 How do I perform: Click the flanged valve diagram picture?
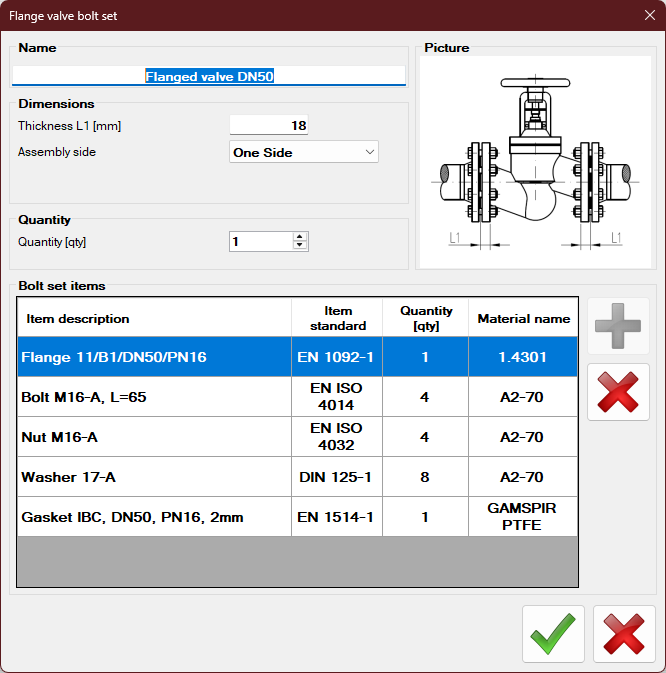537,161
